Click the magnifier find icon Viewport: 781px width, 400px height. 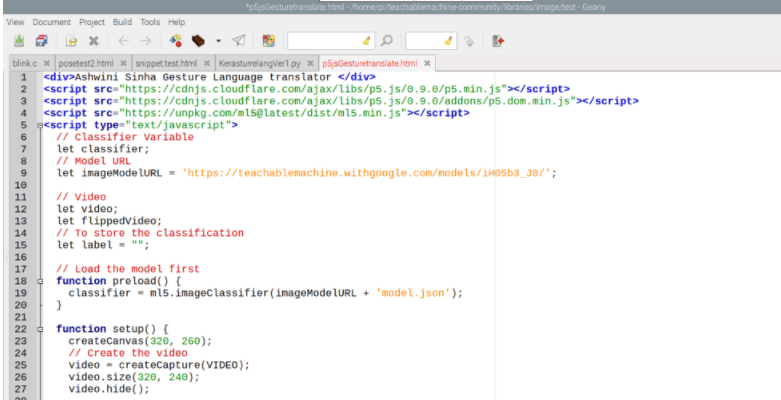pos(387,41)
